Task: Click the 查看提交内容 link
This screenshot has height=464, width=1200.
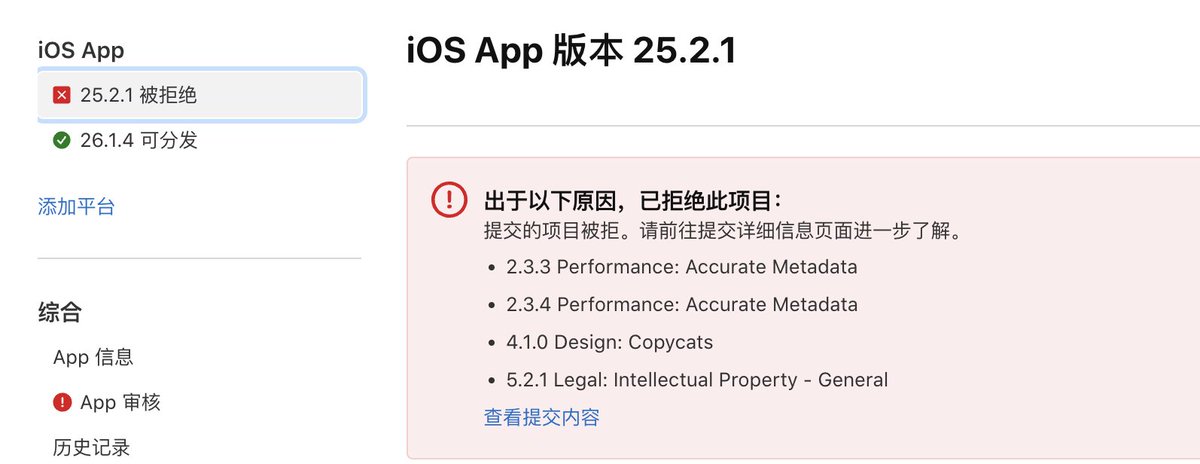Action: (x=542, y=418)
